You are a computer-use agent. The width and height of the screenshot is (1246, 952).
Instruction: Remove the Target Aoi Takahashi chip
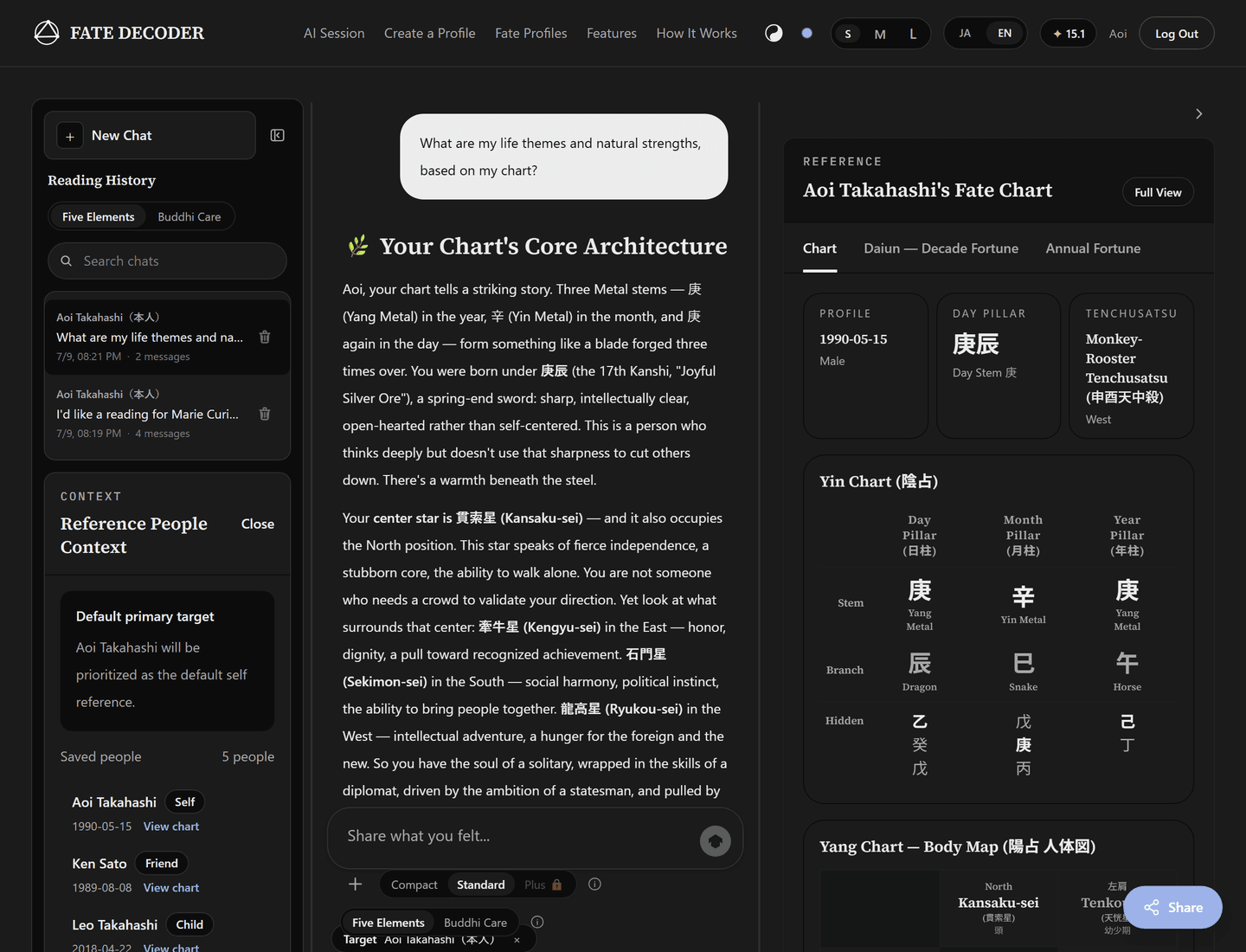tap(517, 940)
